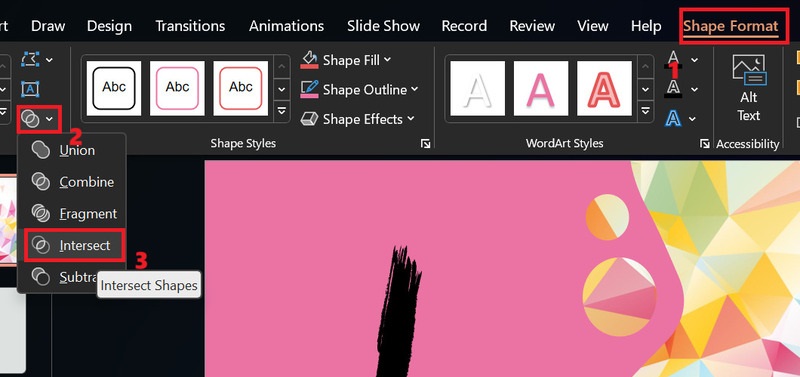This screenshot has height=377, width=800.
Task: Choose Combine from Merge Shapes menu
Action: 71,182
